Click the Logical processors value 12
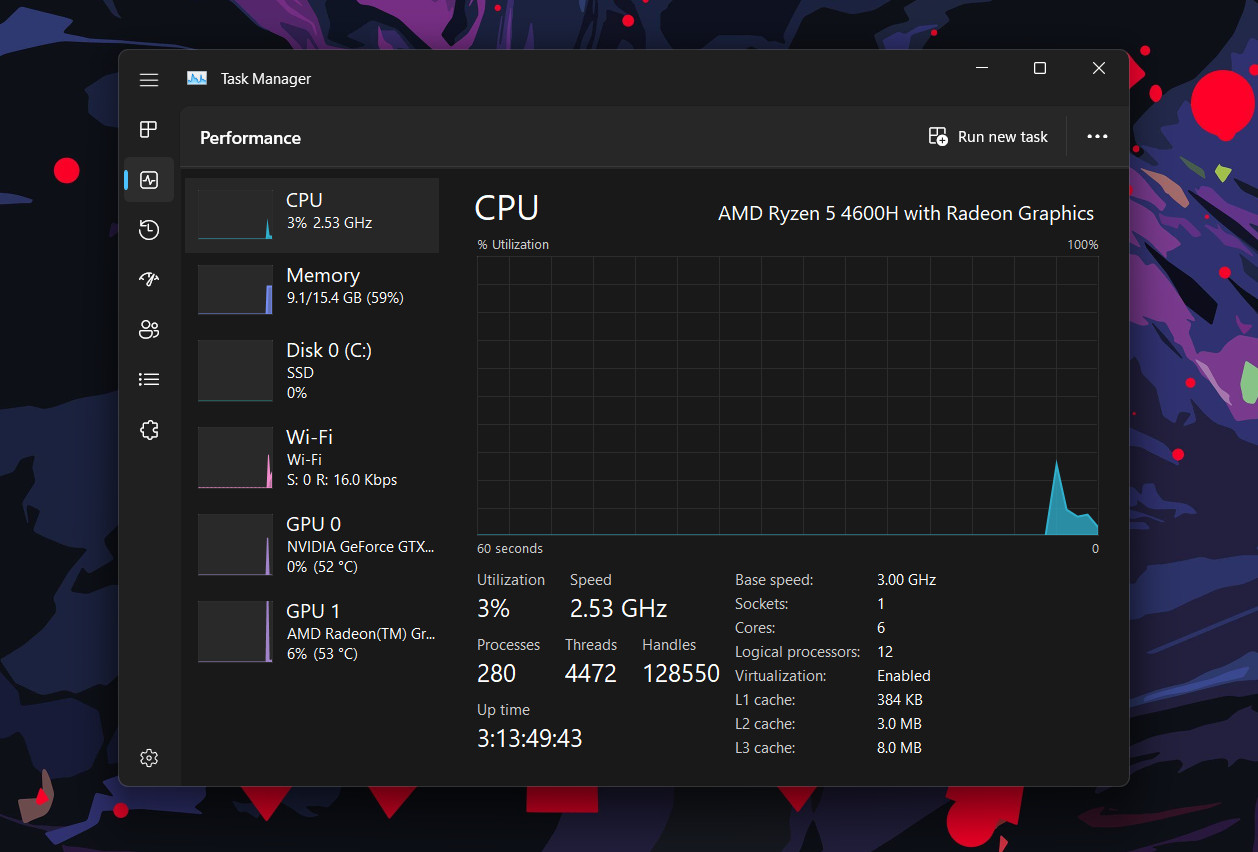 pos(885,652)
